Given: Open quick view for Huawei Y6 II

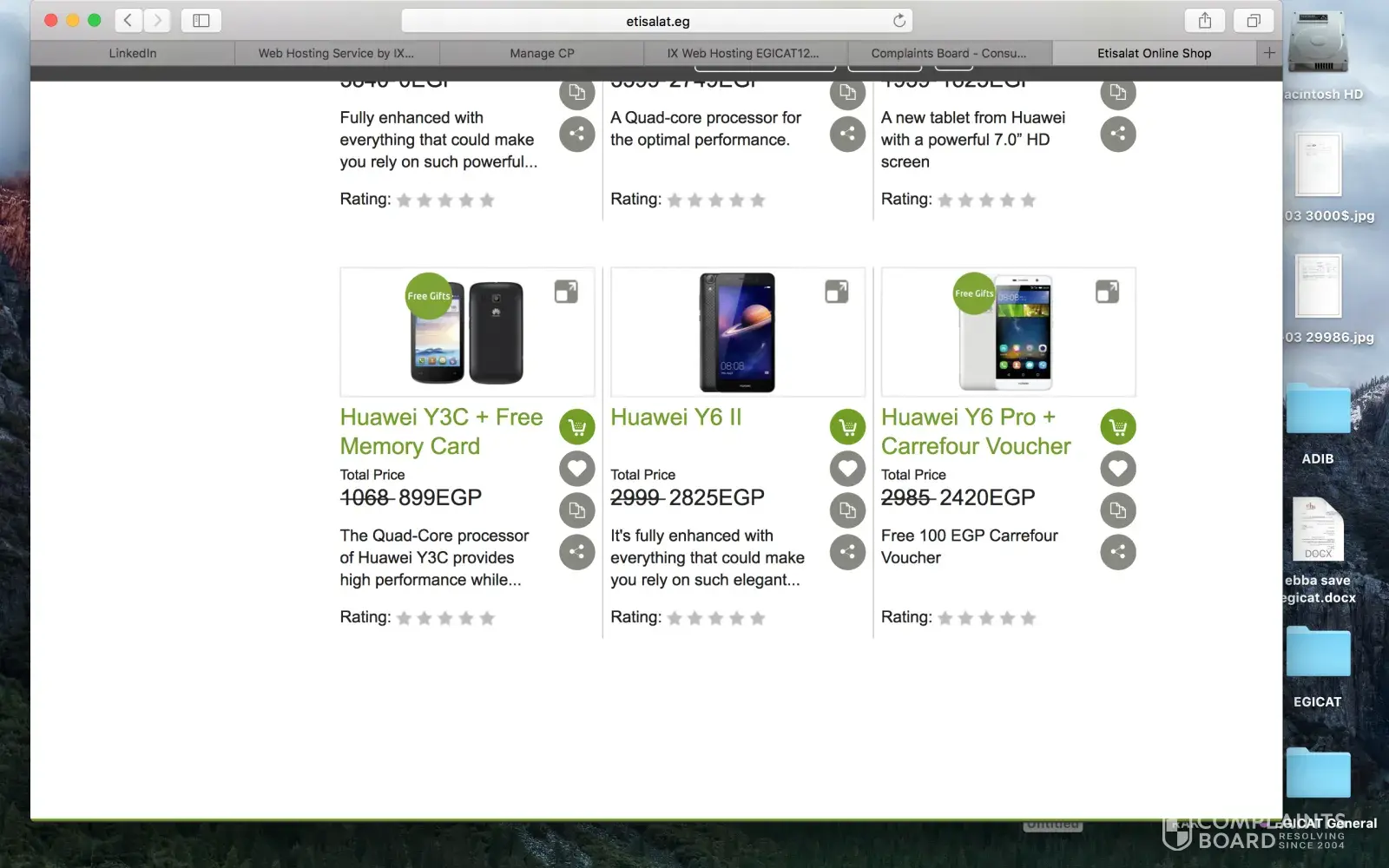Looking at the screenshot, I should 837,292.
